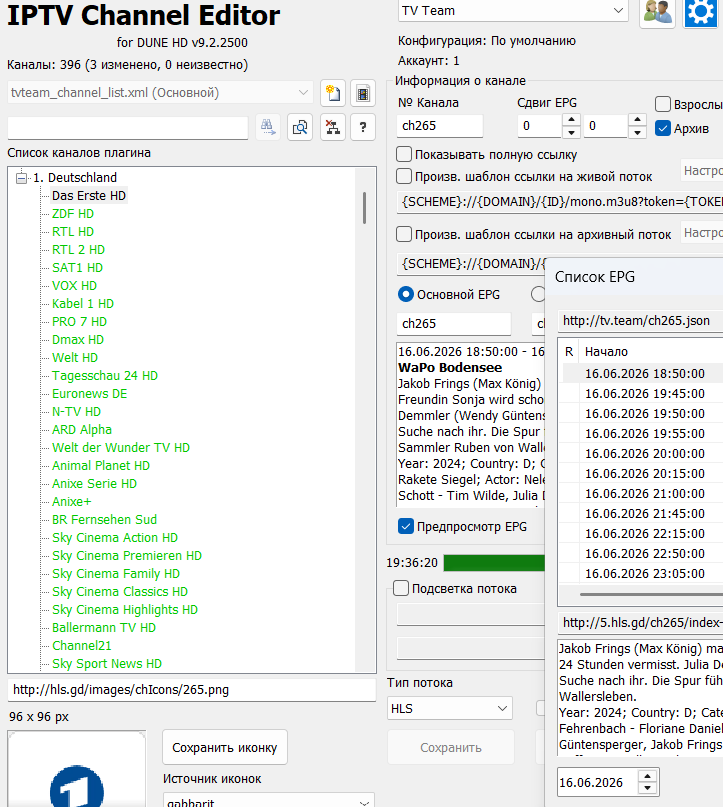
Task: Select RTL 2 HD channel
Action: point(78,250)
